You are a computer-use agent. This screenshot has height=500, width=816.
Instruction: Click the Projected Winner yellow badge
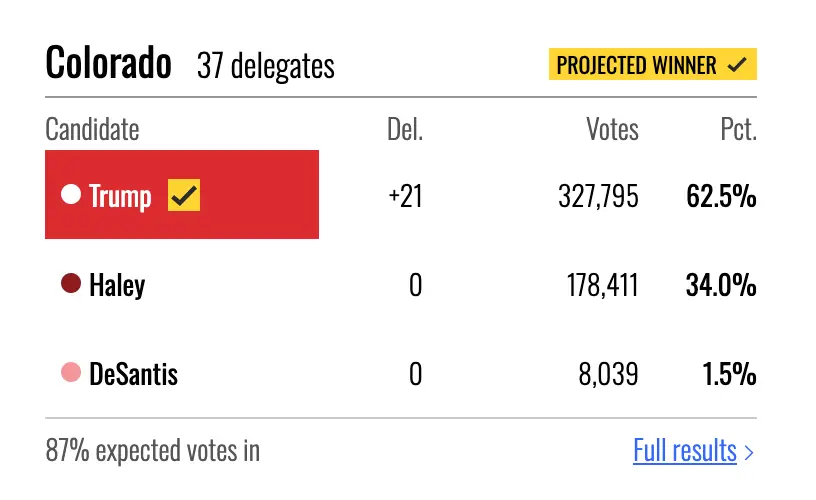[x=653, y=64]
